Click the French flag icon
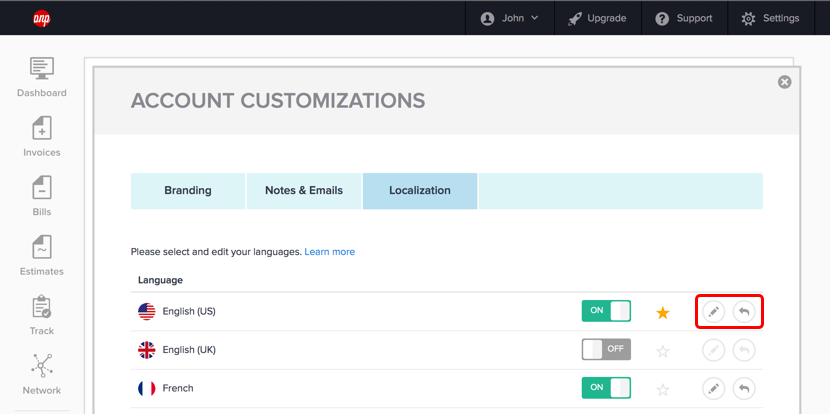This screenshot has height=414, width=830. (147, 389)
